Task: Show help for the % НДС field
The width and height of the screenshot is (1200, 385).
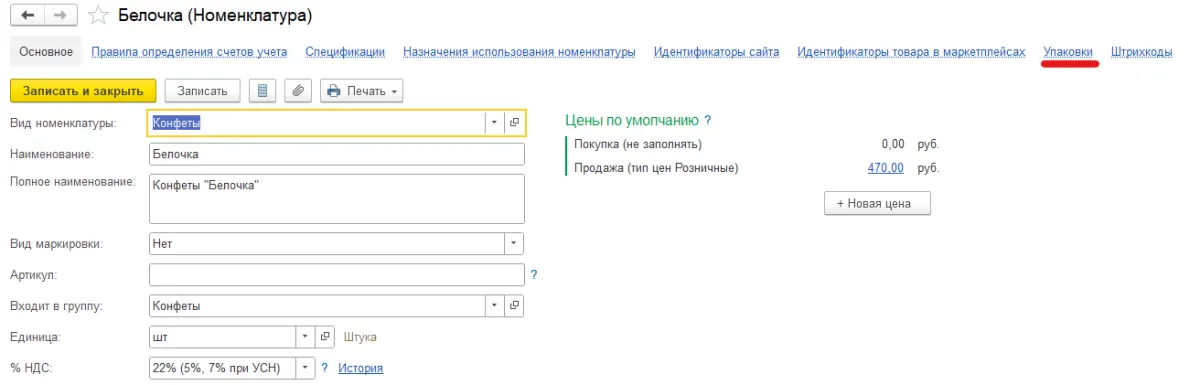Action: pos(324,368)
